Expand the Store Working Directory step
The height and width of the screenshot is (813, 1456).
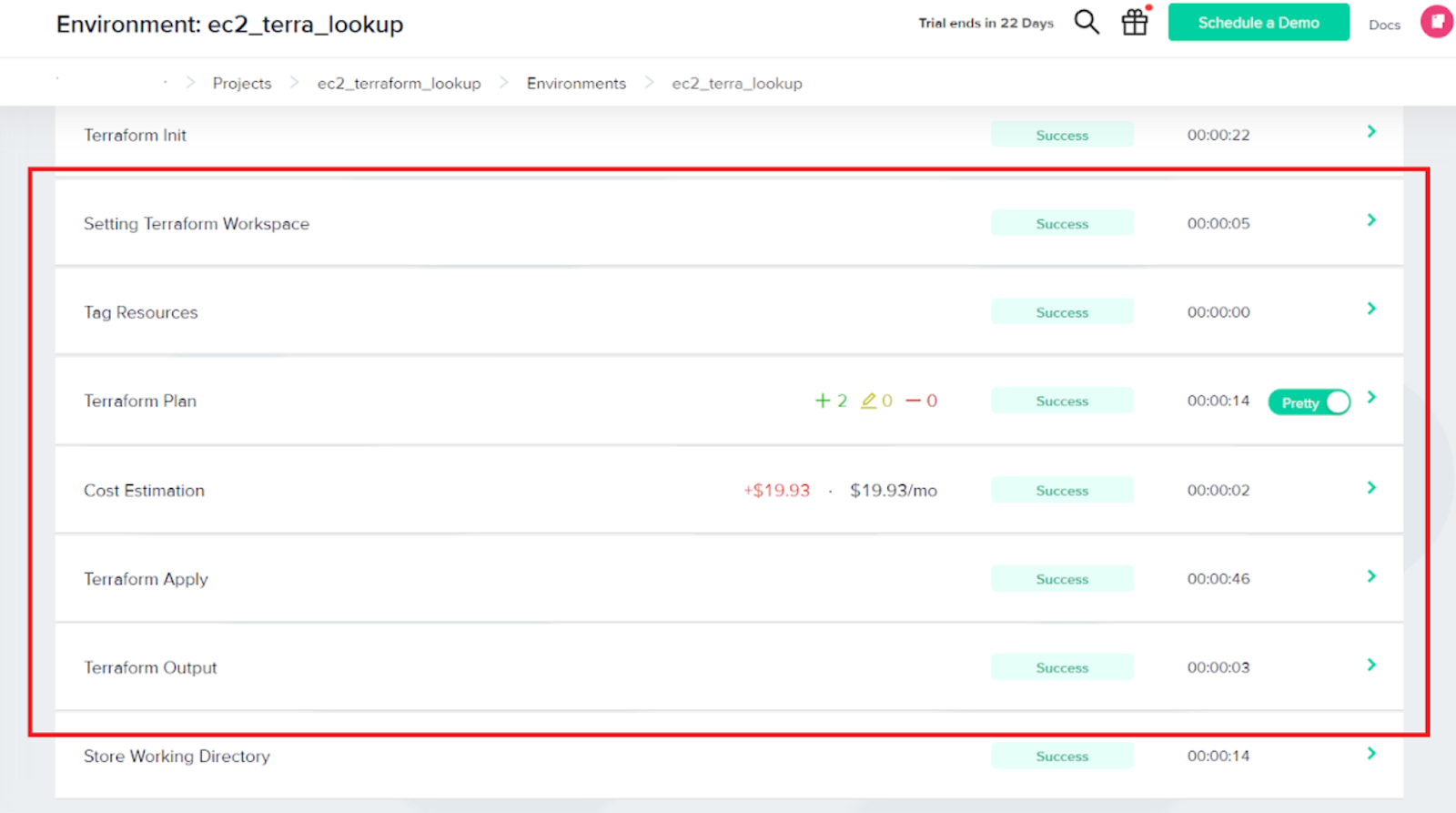(1371, 753)
